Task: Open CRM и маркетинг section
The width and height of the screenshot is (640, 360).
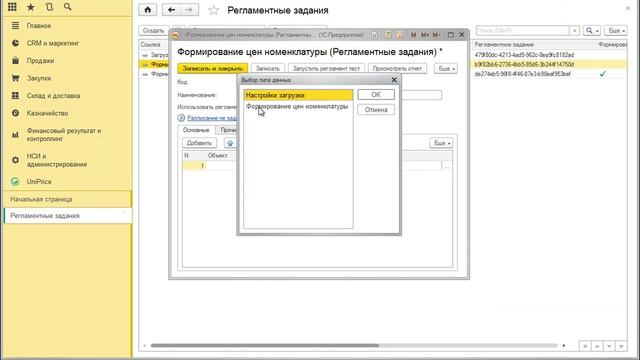Action: pyautogui.click(x=53, y=43)
